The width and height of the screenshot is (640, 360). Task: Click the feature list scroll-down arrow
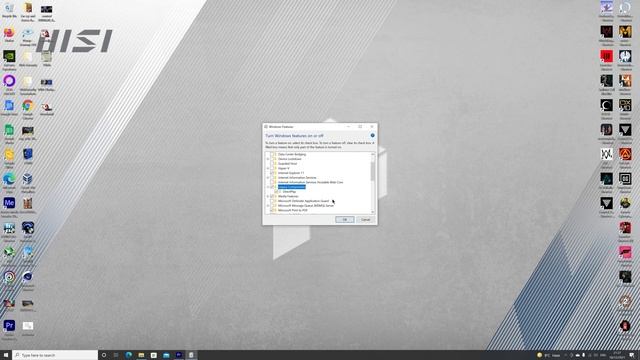click(x=372, y=212)
